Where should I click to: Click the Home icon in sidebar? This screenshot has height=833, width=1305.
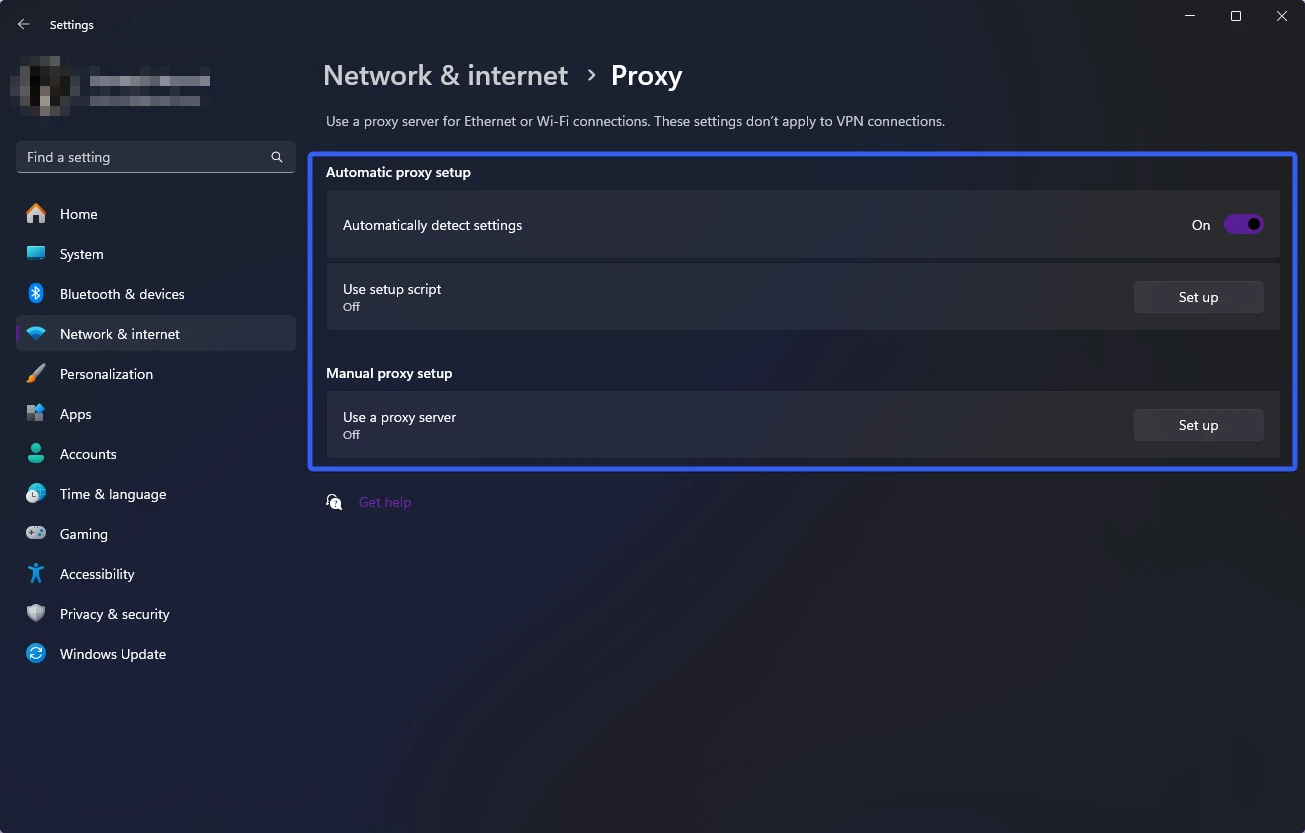coord(36,214)
